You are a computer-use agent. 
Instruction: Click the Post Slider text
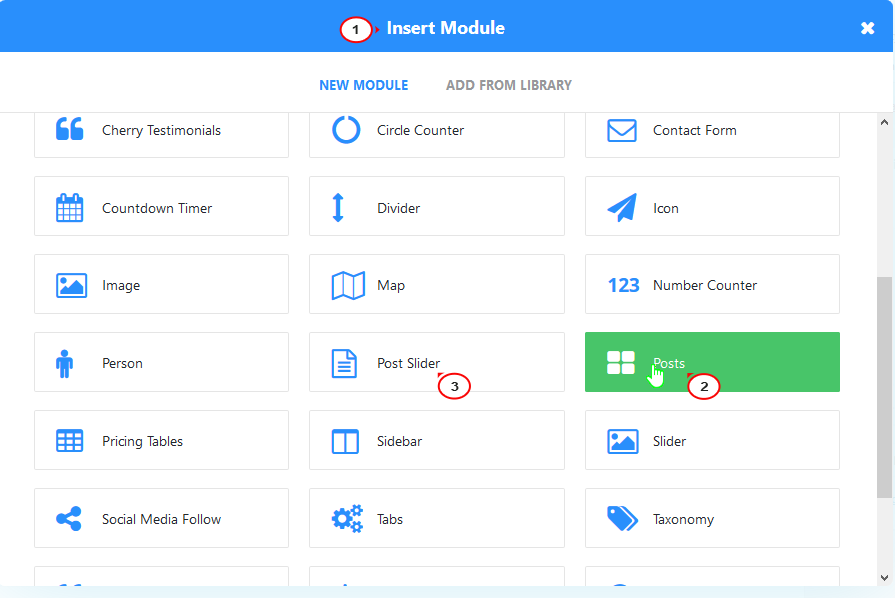pyautogui.click(x=409, y=363)
